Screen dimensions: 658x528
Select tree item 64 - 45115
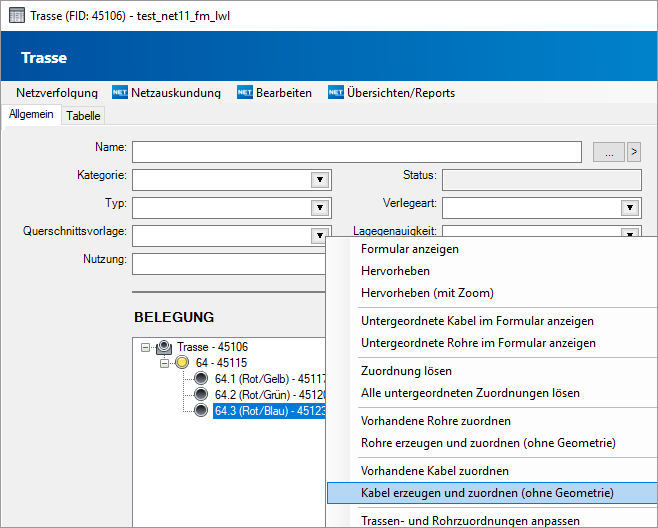(x=221, y=363)
